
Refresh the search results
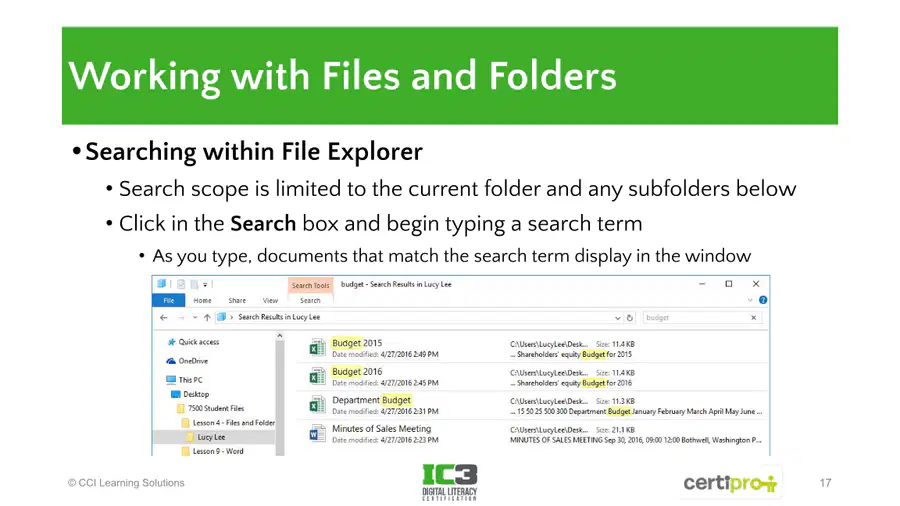click(630, 318)
